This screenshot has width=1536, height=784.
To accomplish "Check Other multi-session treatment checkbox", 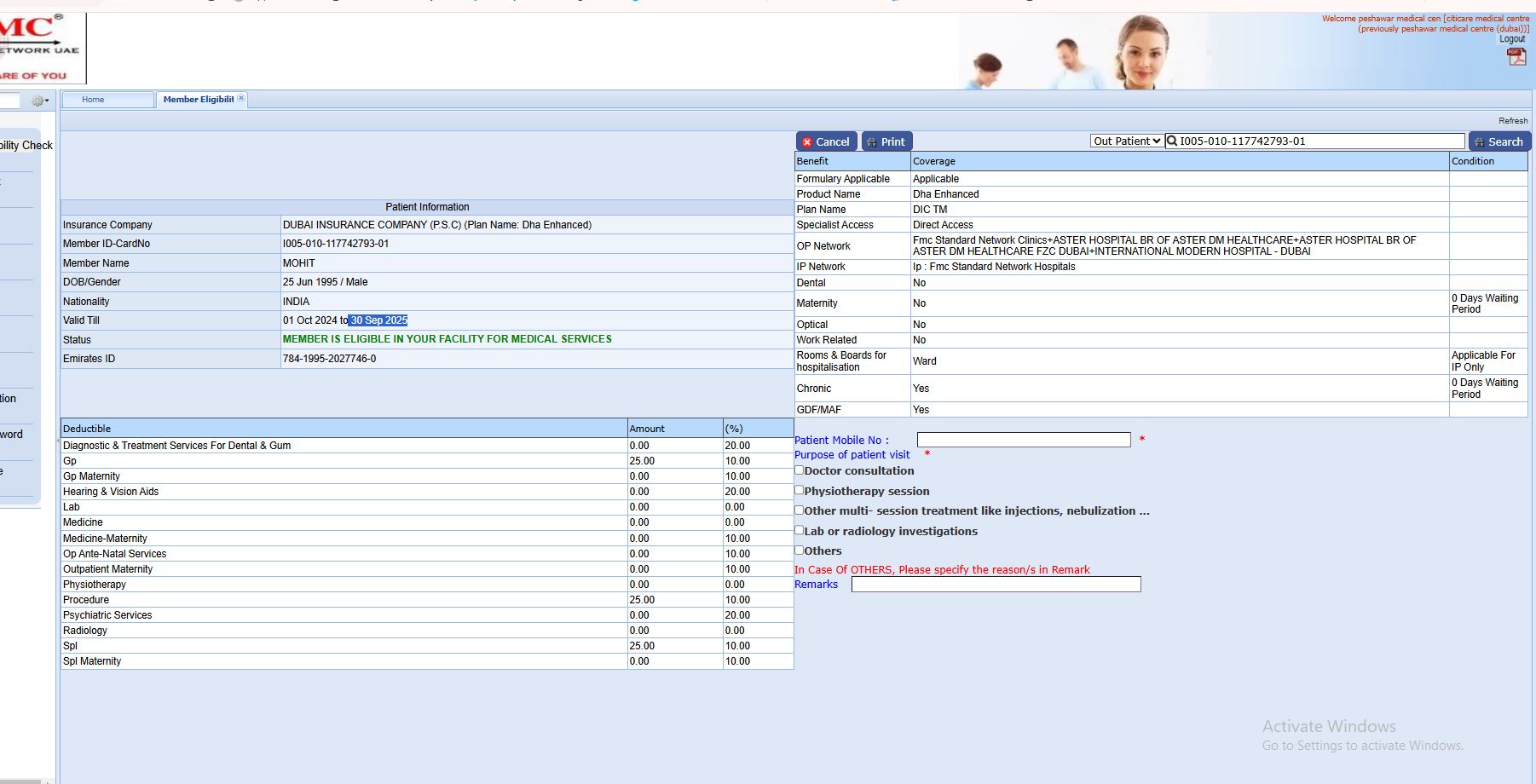I will pyautogui.click(x=800, y=510).
